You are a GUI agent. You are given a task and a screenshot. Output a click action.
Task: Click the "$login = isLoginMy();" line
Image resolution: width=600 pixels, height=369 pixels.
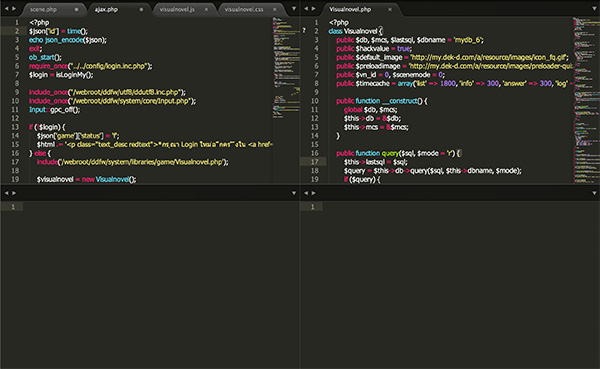click(61, 75)
